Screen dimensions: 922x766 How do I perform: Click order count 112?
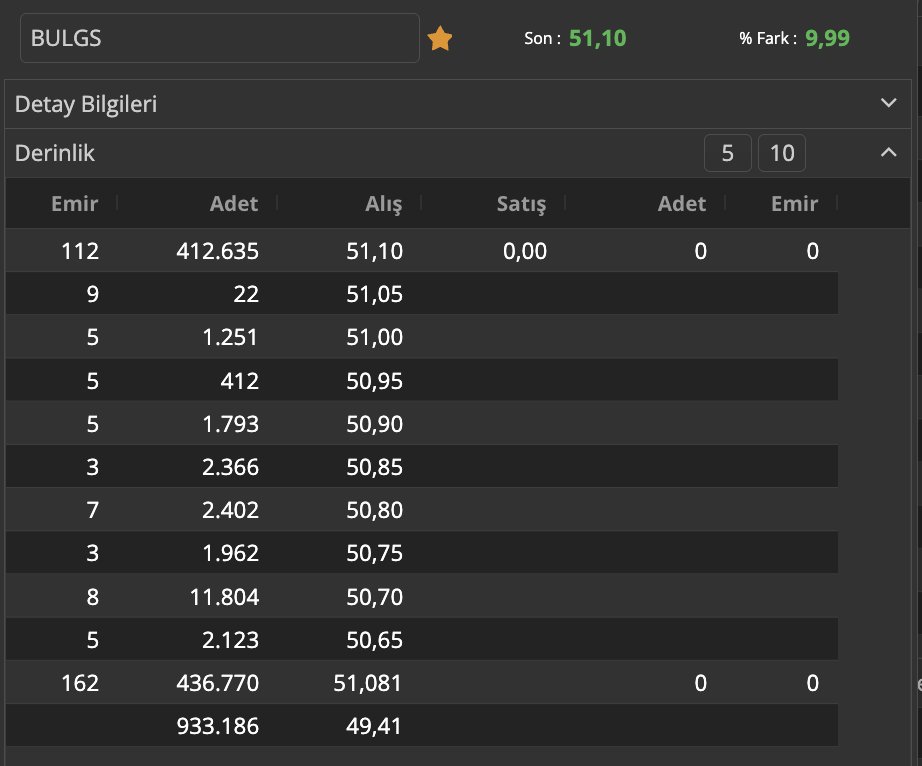(x=80, y=251)
